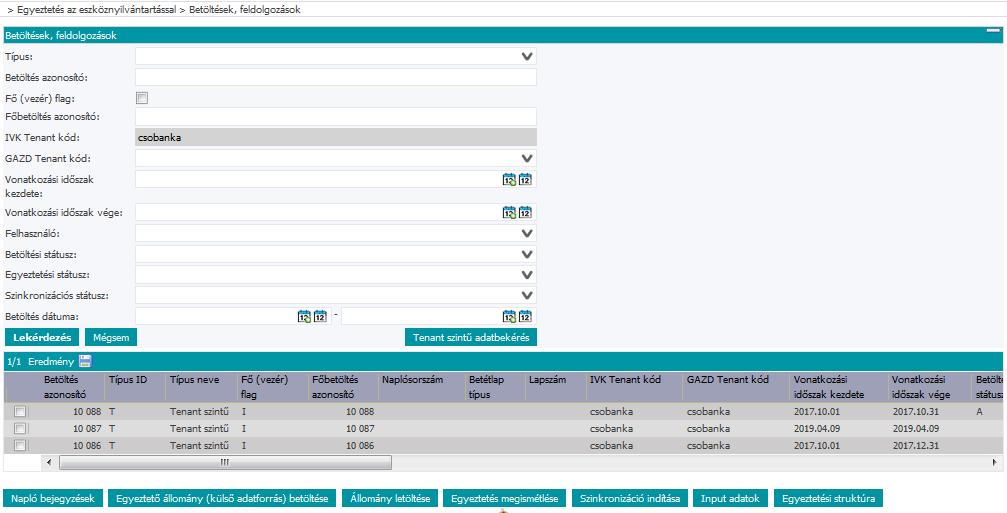Click the GAZD Tenant kód column header
The image size is (1007, 513).
click(x=728, y=379)
